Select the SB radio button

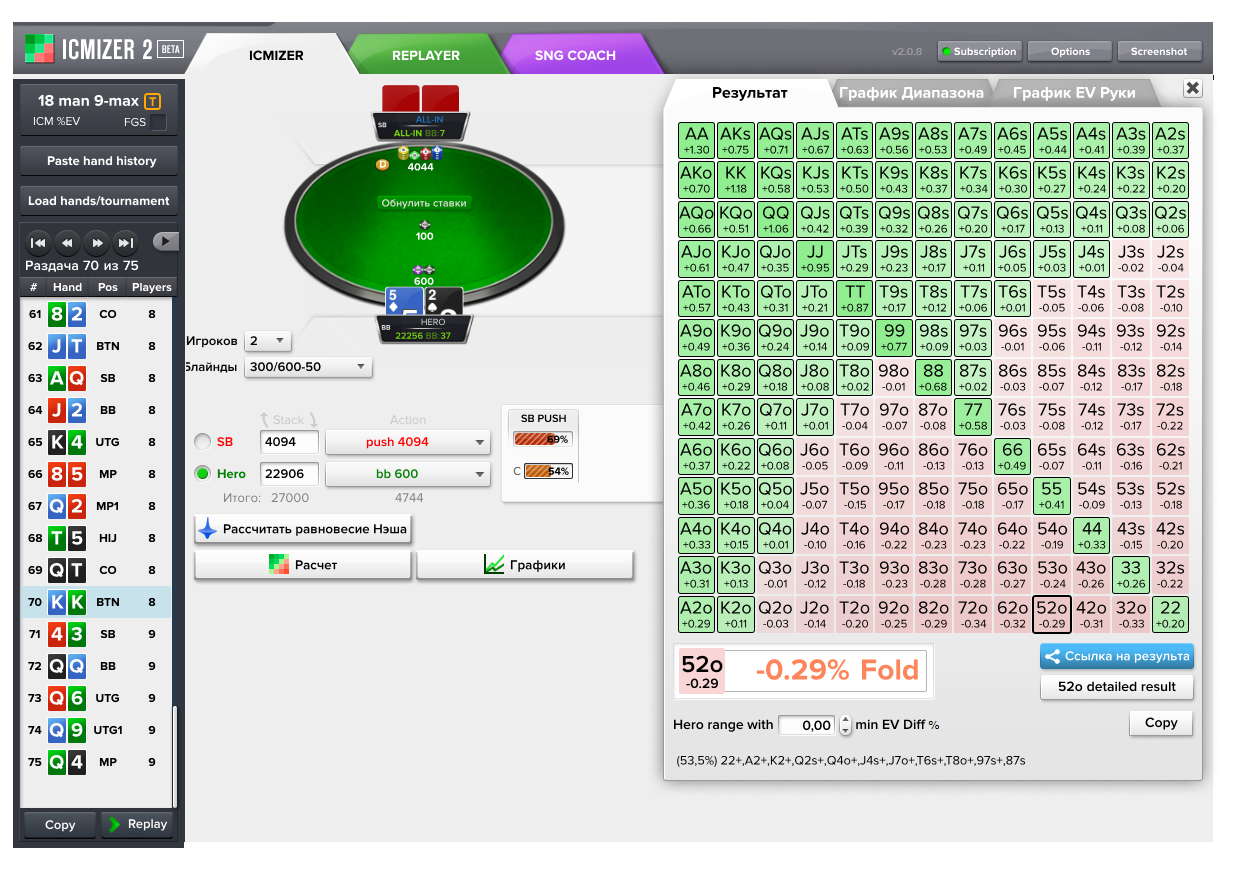(x=203, y=441)
